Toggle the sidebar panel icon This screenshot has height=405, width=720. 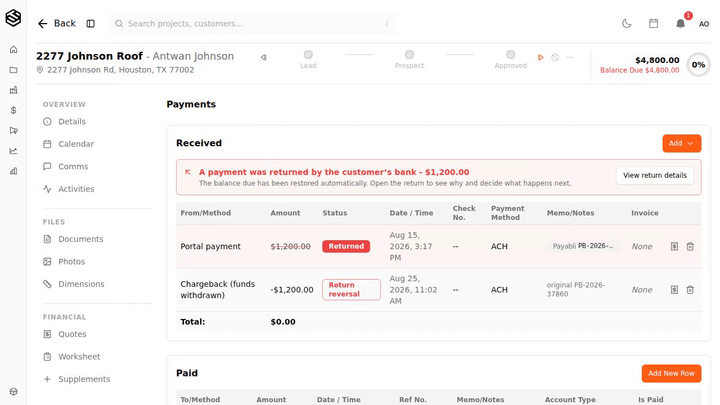click(90, 23)
